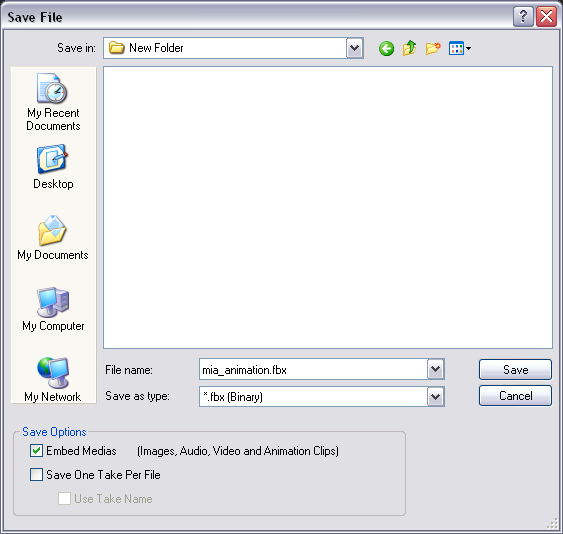The height and width of the screenshot is (534, 563).
Task: Click the Save button
Action: [x=515, y=370]
